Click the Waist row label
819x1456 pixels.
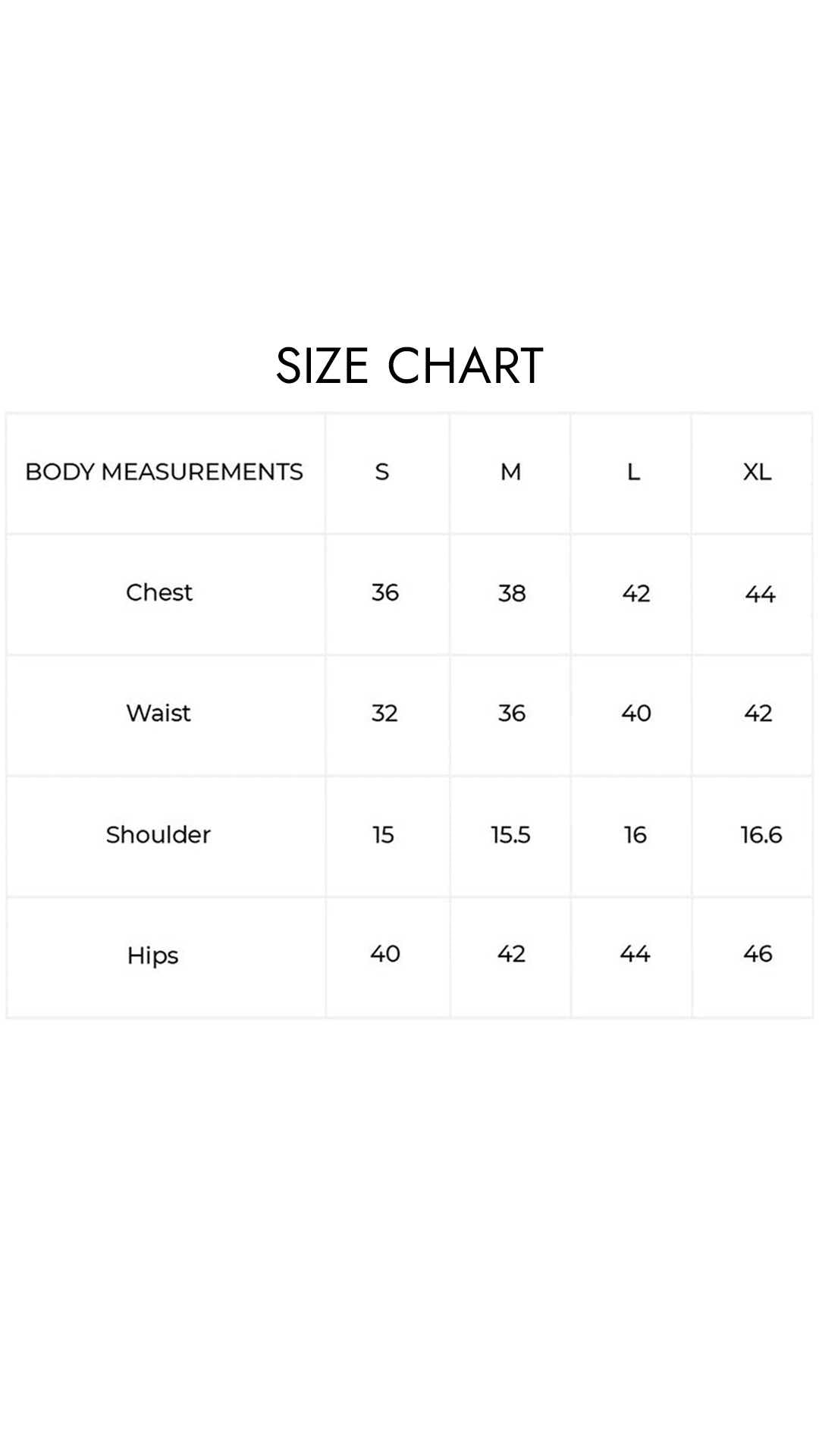158,713
